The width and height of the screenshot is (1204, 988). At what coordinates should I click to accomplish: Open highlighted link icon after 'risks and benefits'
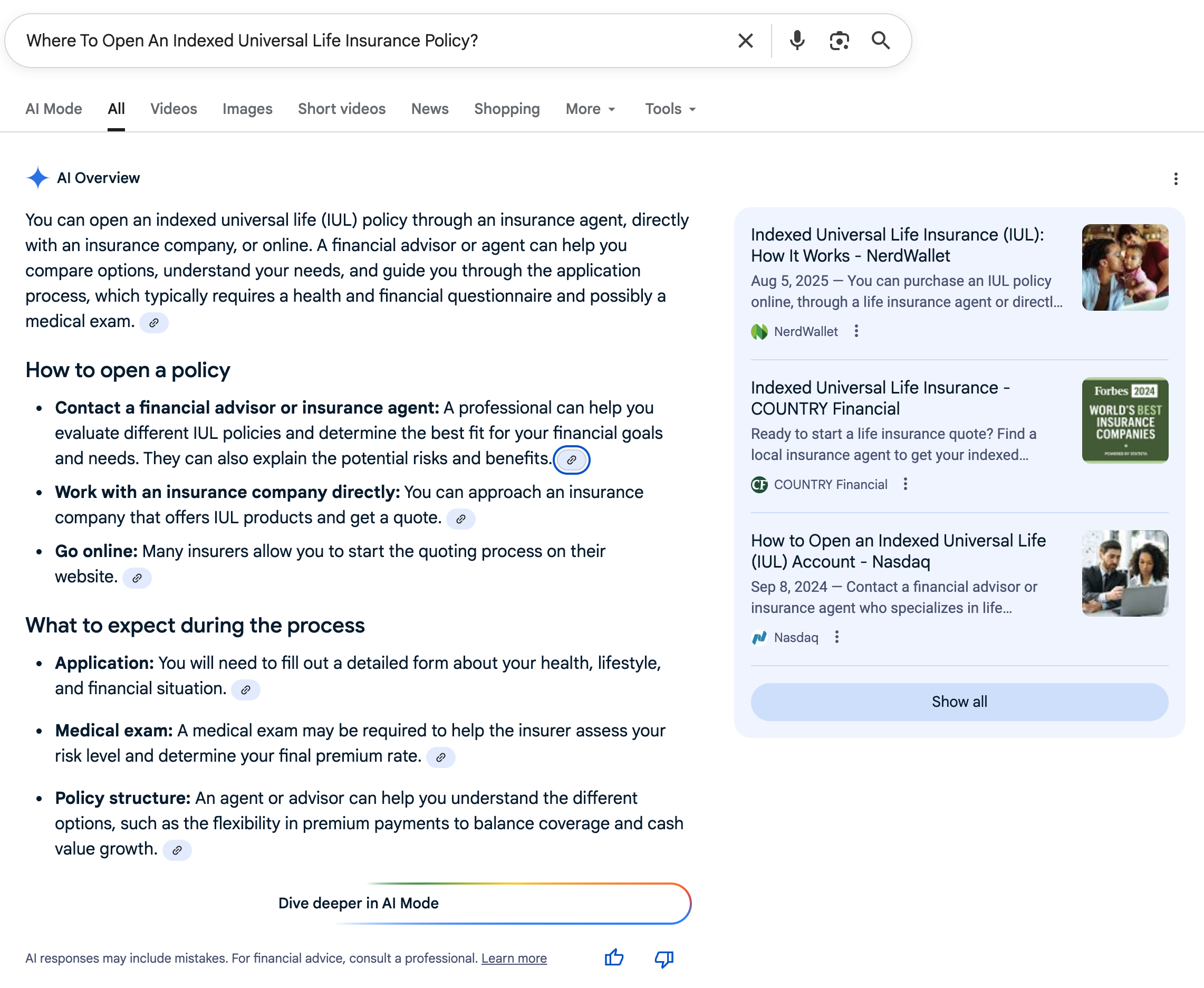[x=571, y=460]
